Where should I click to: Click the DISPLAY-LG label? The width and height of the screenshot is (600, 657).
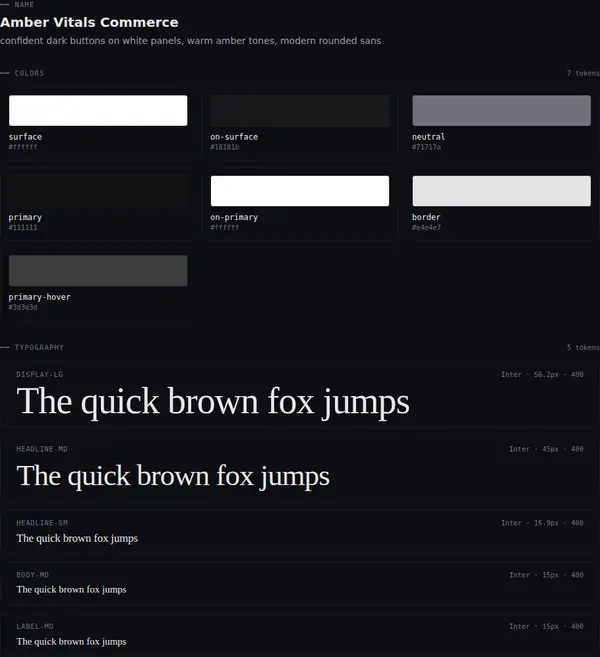pyautogui.click(x=39, y=375)
